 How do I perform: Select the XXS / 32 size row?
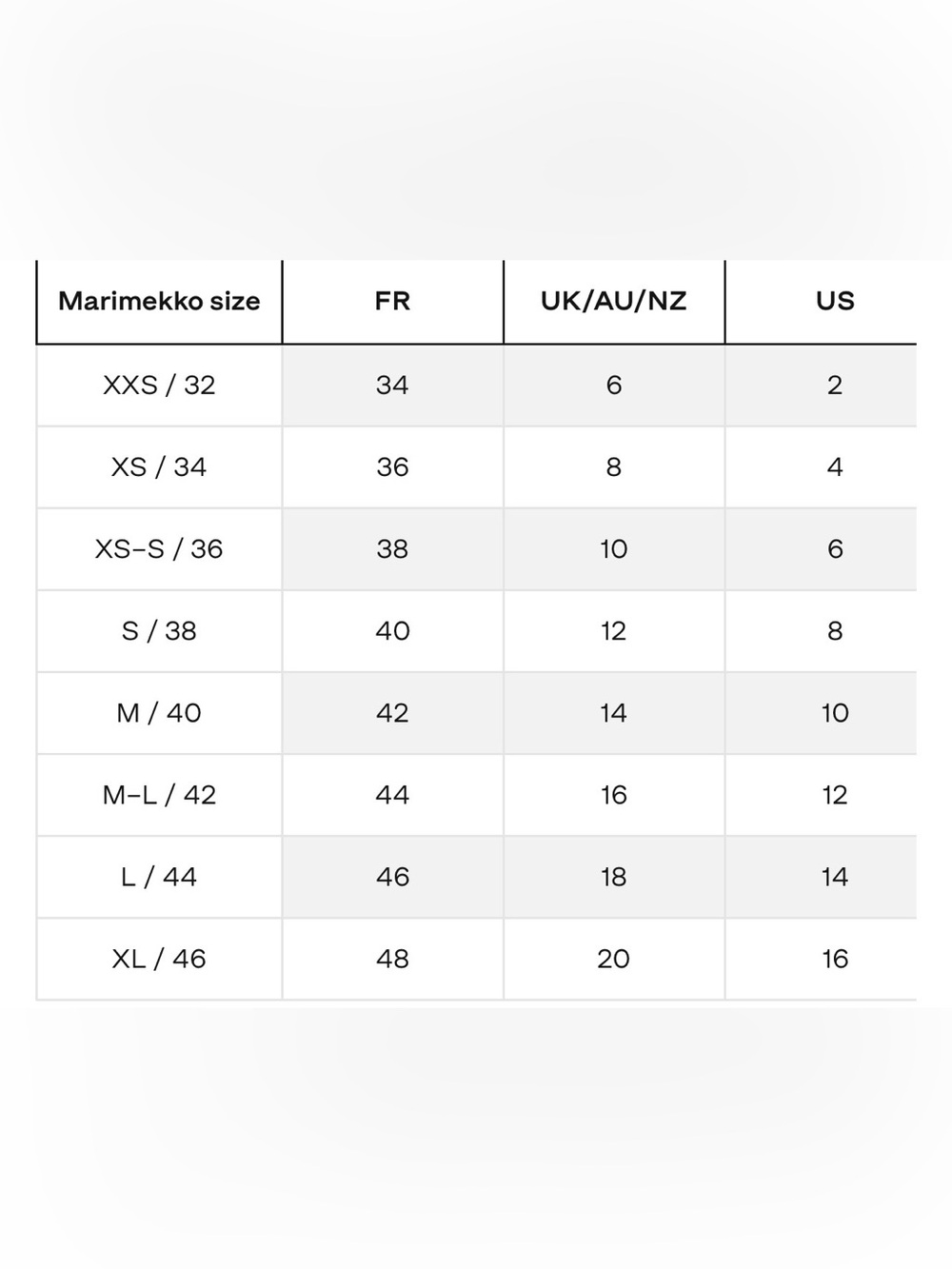(x=476, y=385)
